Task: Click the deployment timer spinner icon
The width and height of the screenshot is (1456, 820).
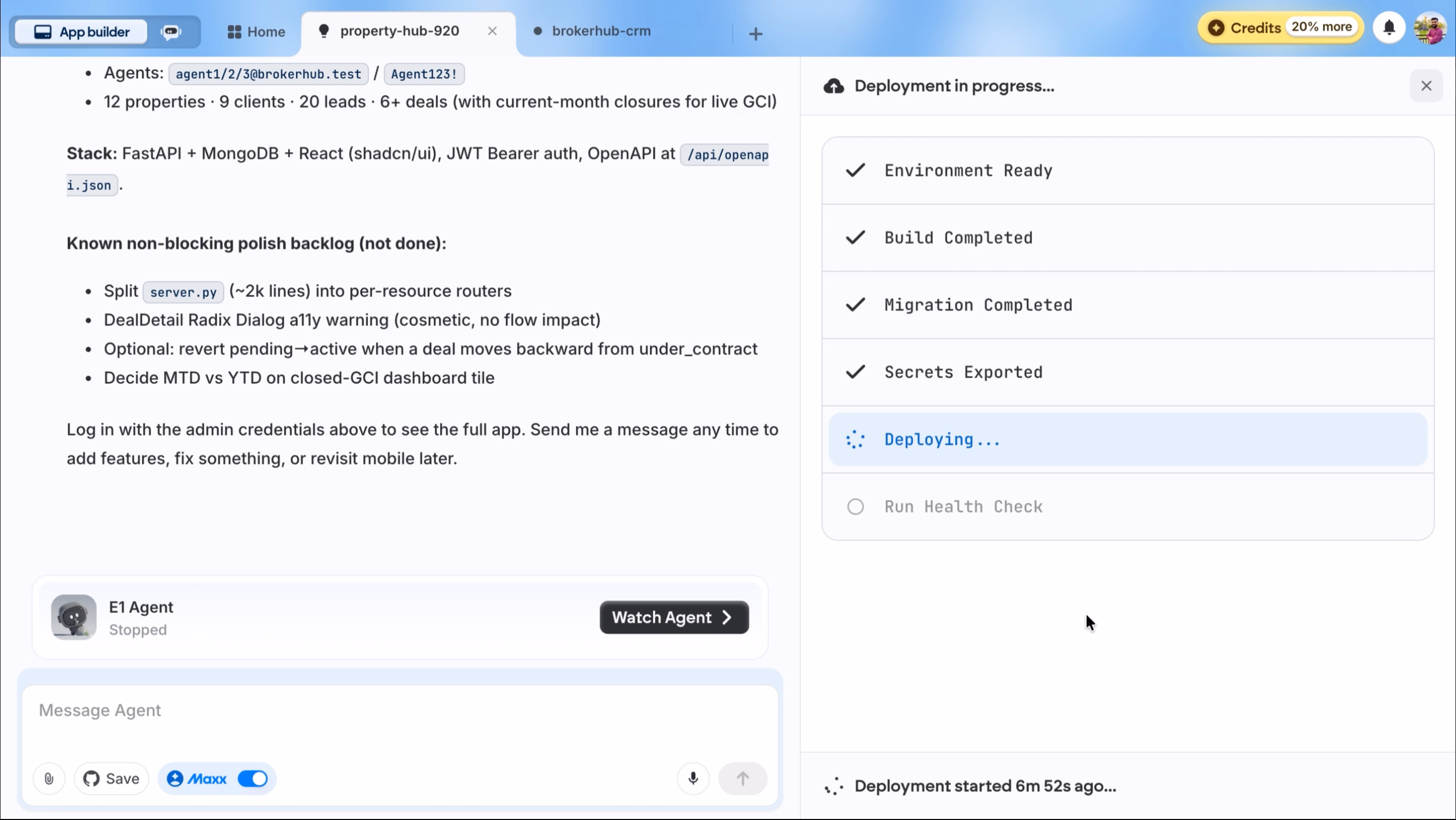Action: pos(833,786)
